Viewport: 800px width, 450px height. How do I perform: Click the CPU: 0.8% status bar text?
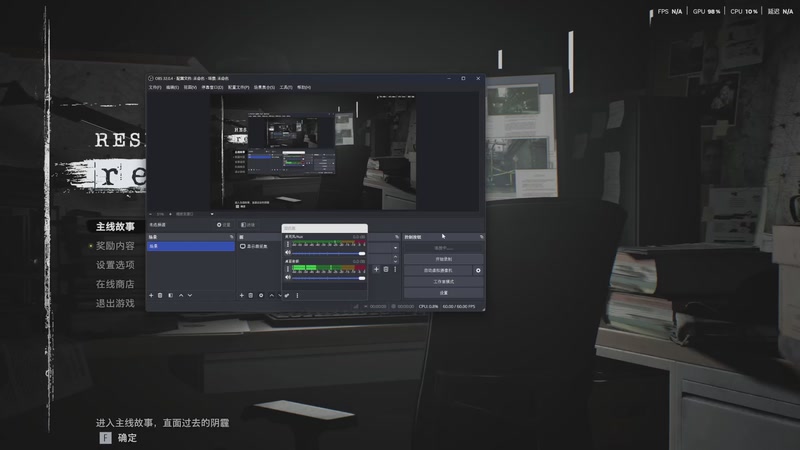point(429,307)
